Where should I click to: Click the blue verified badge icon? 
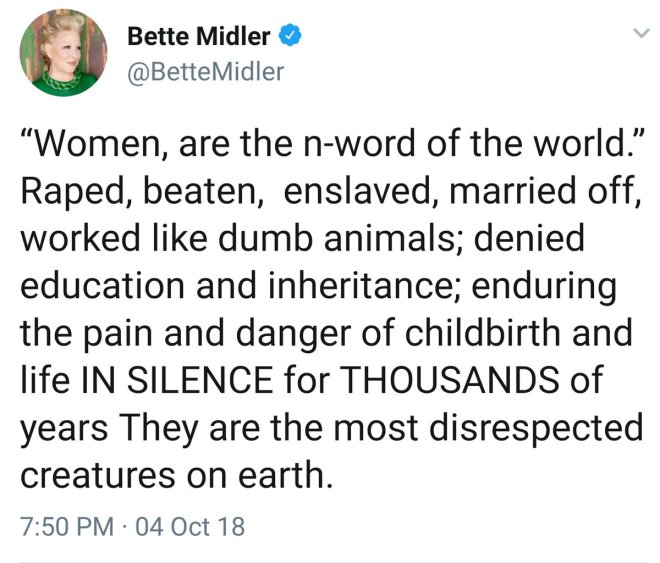click(x=289, y=38)
